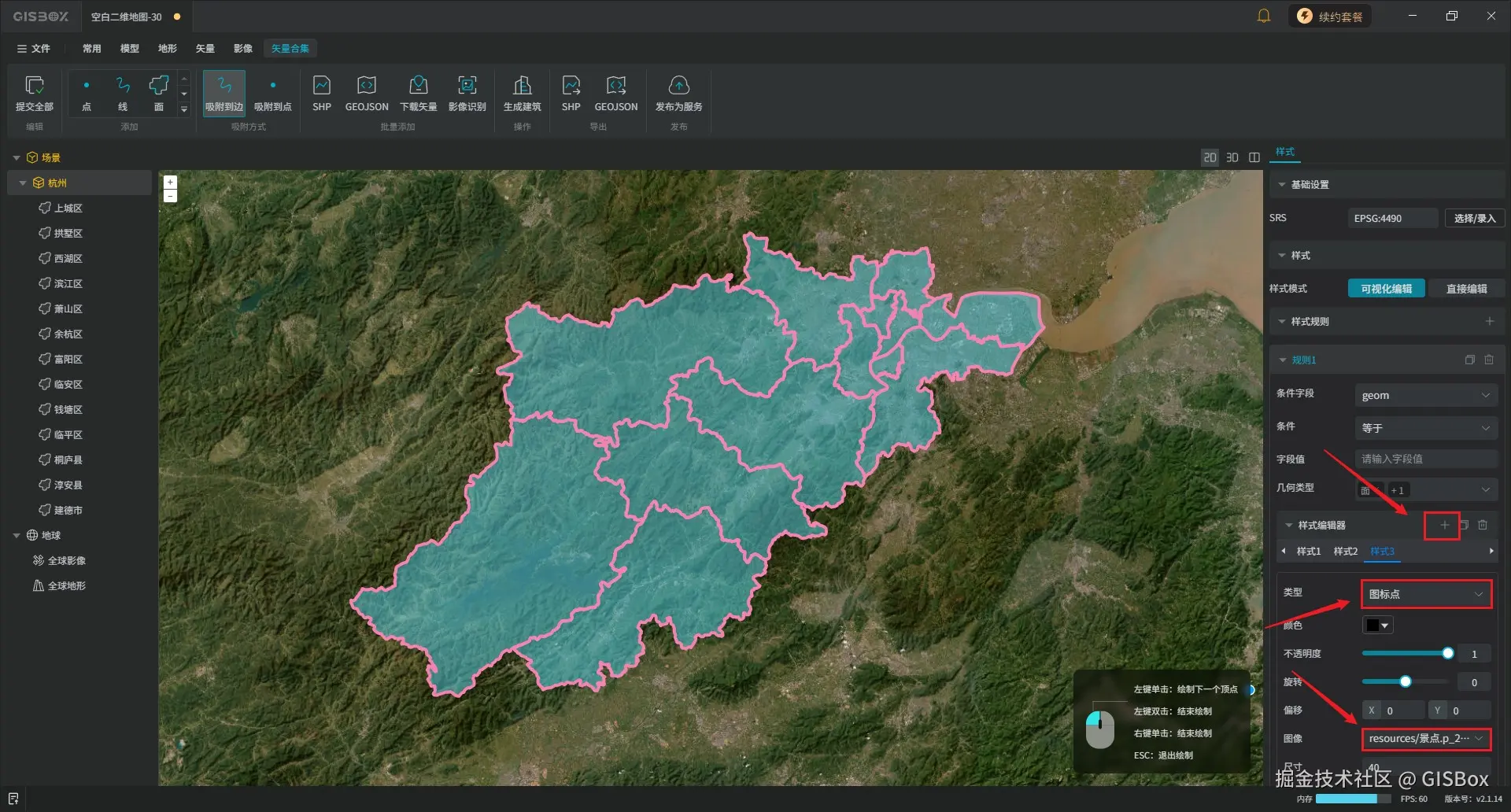This screenshot has height=812, width=1511.
Task: Switch to the 模型 ribbon tab
Action: click(130, 49)
